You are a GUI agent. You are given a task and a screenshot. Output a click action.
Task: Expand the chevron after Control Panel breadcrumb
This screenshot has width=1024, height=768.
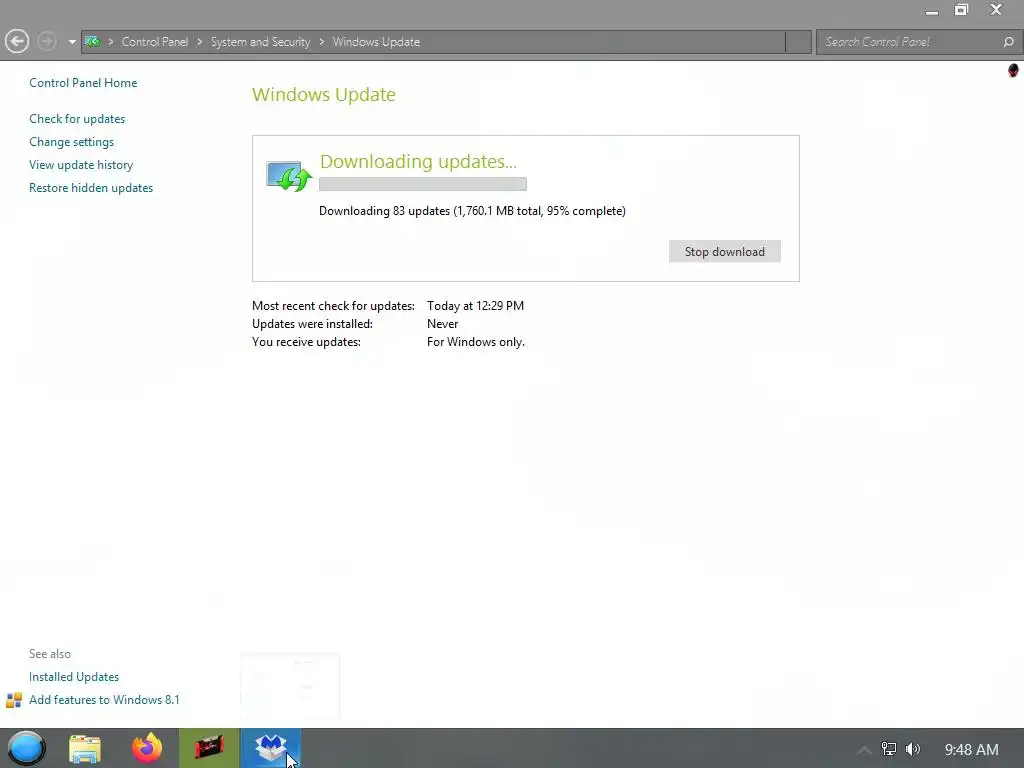tap(199, 42)
